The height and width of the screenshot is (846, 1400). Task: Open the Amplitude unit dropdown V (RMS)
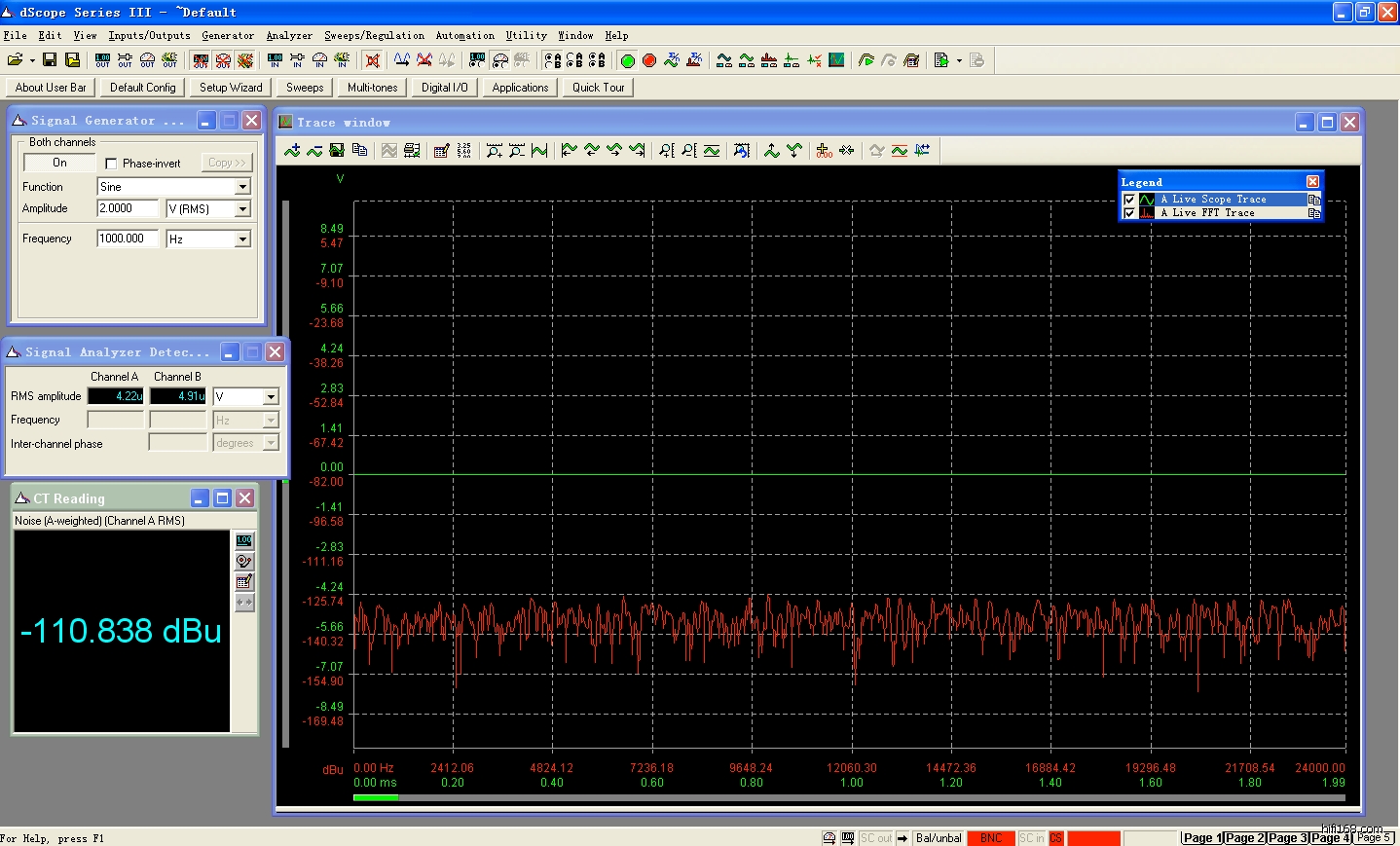(242, 209)
